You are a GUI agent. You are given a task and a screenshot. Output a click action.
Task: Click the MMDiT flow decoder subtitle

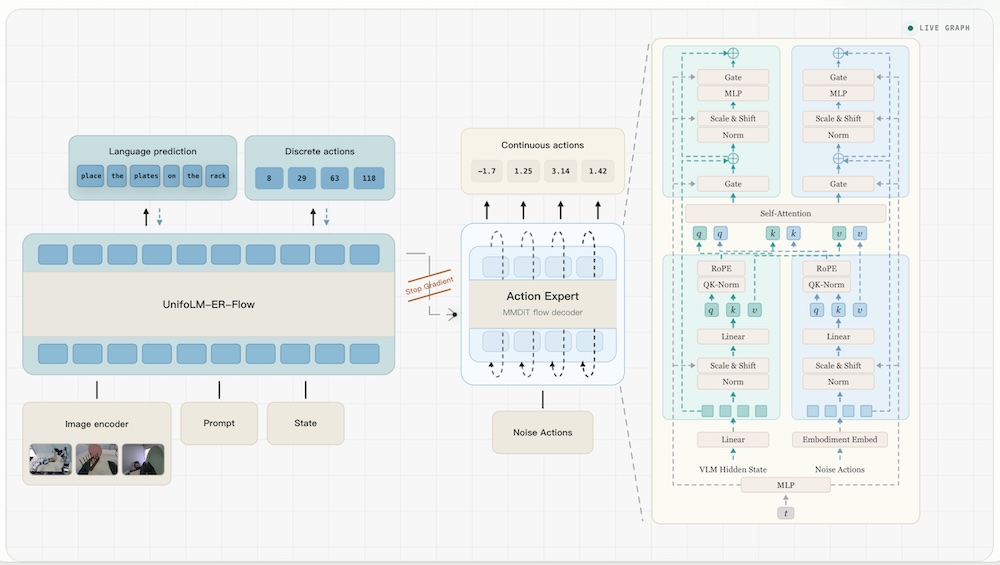point(543,312)
